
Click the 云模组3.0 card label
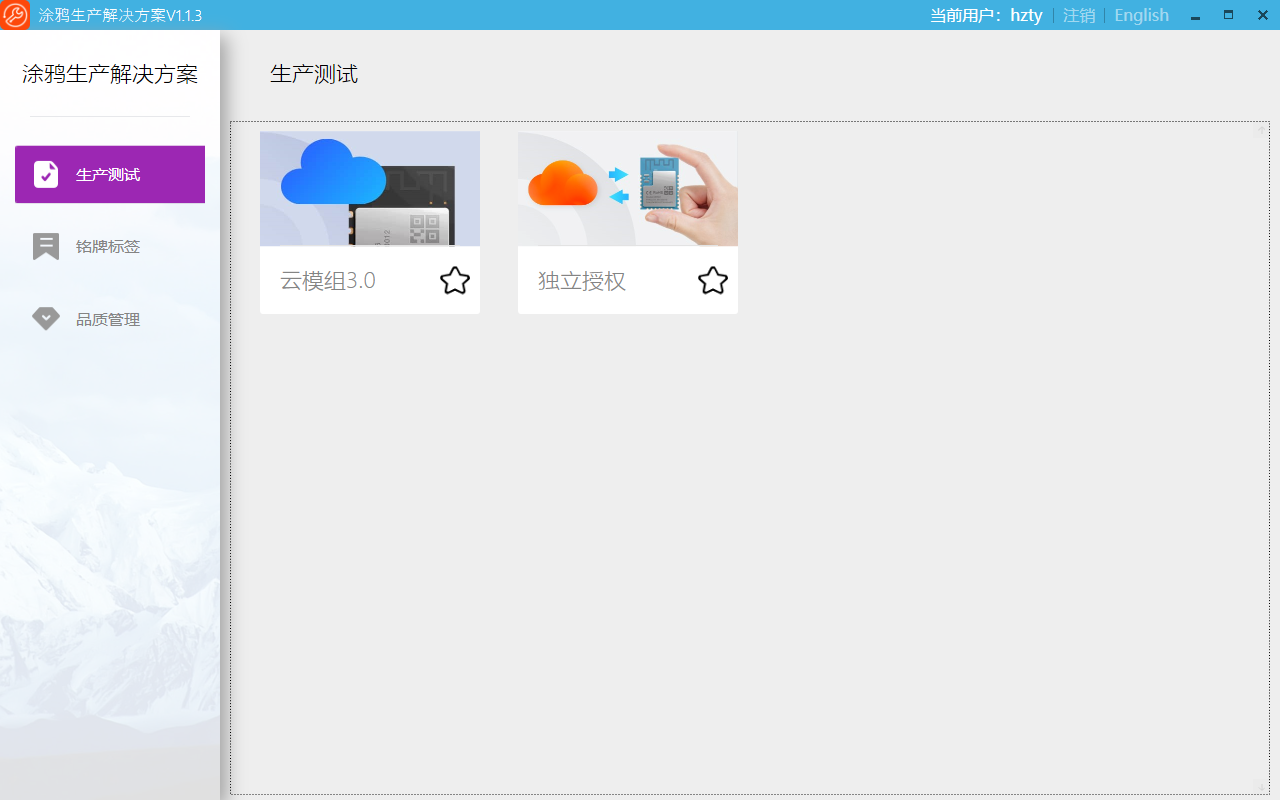[328, 281]
